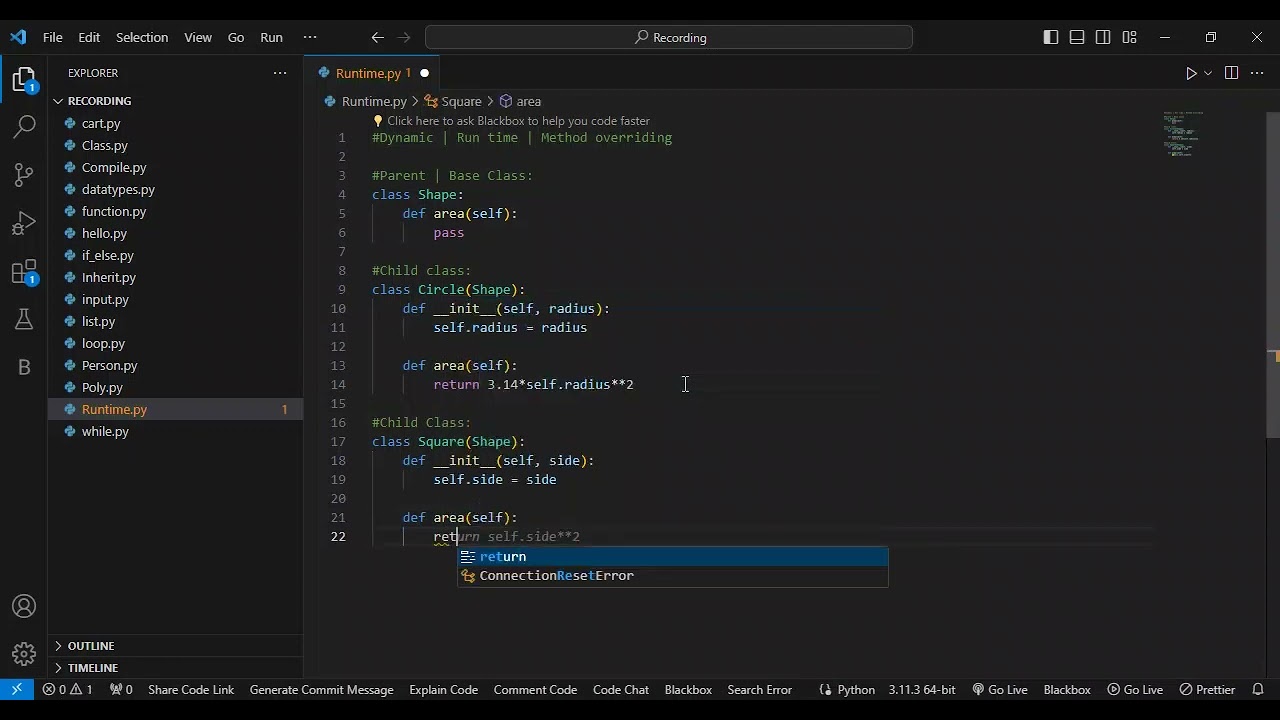Click the editor minimap
The image size is (1280, 720).
pos(1184,134)
